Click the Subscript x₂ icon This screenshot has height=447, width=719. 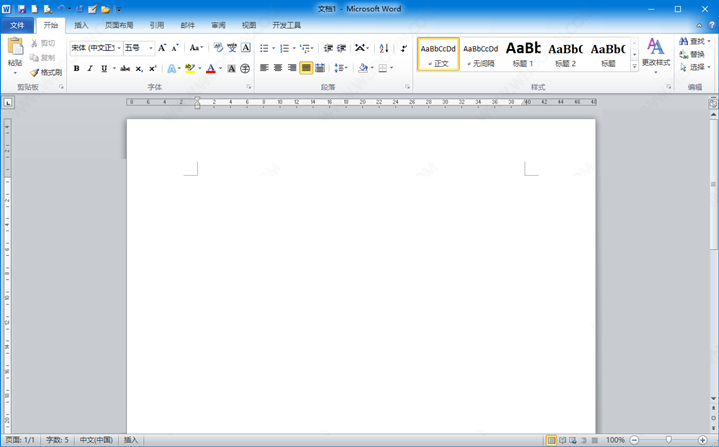[139, 69]
